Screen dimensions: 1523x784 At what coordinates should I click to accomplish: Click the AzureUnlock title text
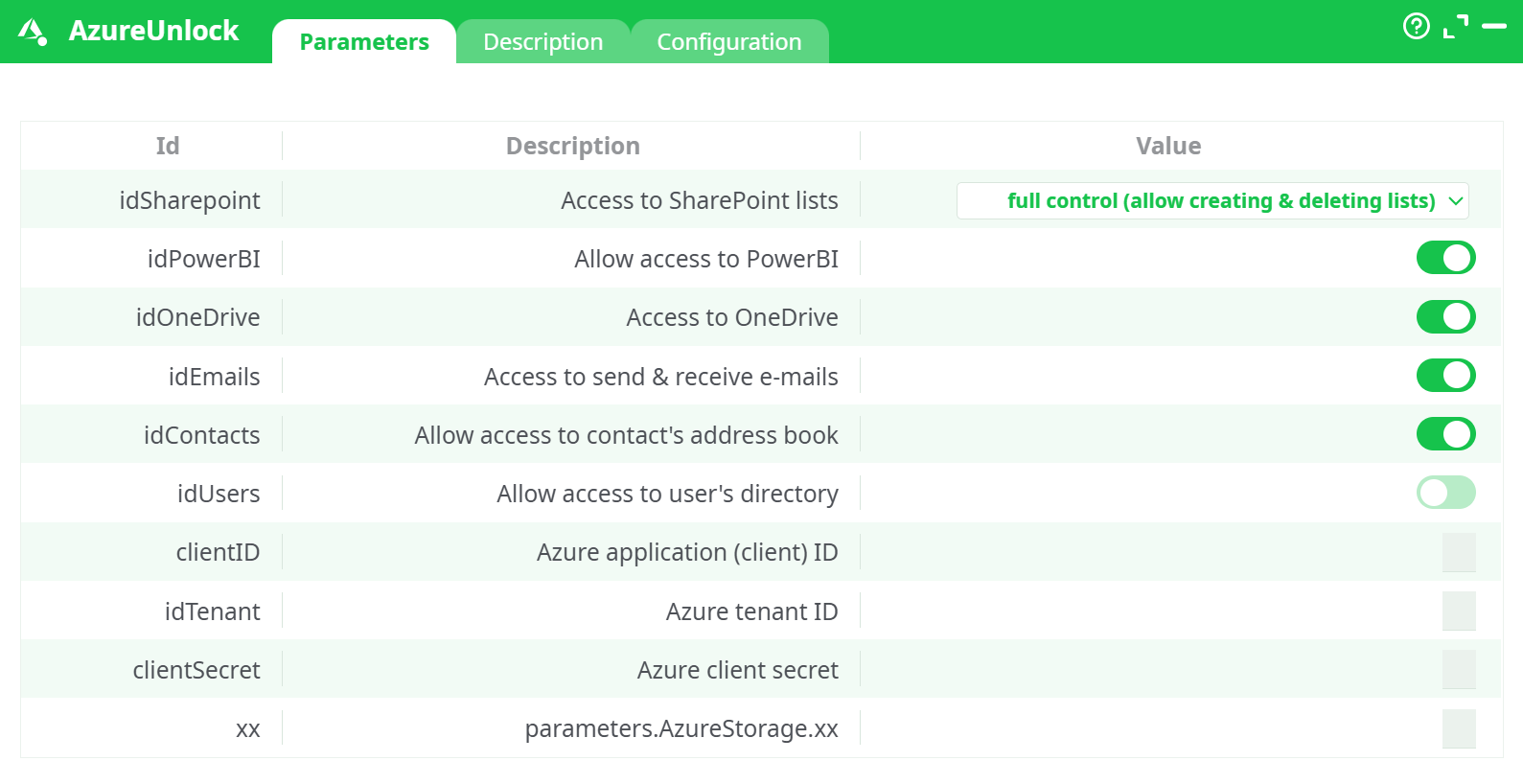[x=153, y=31]
